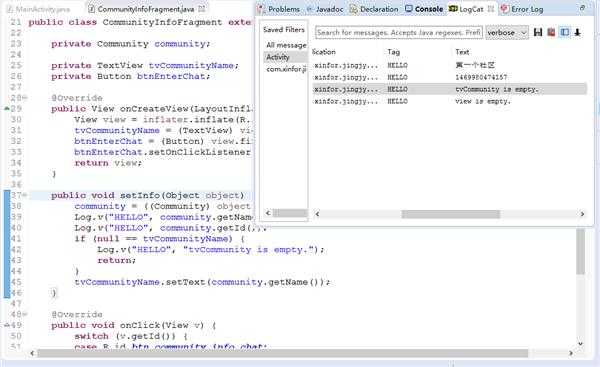The width and height of the screenshot is (600, 367).
Task: Select the log row with Chinese text
Action: pyautogui.click(x=449, y=65)
